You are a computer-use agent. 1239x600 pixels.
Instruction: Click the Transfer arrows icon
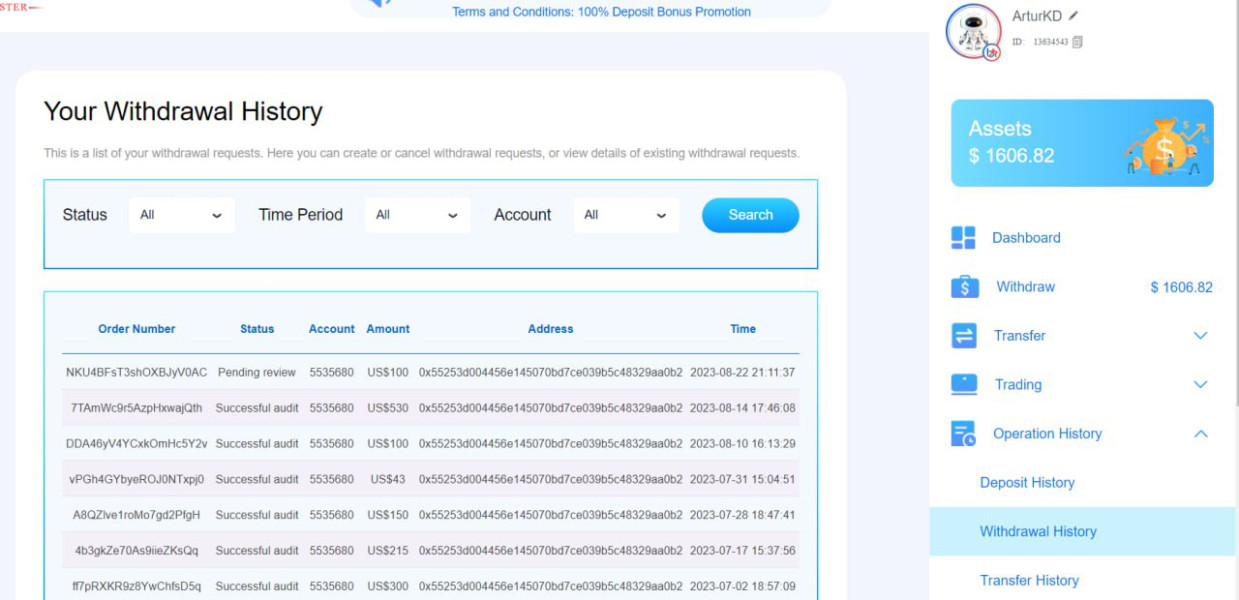(963, 336)
